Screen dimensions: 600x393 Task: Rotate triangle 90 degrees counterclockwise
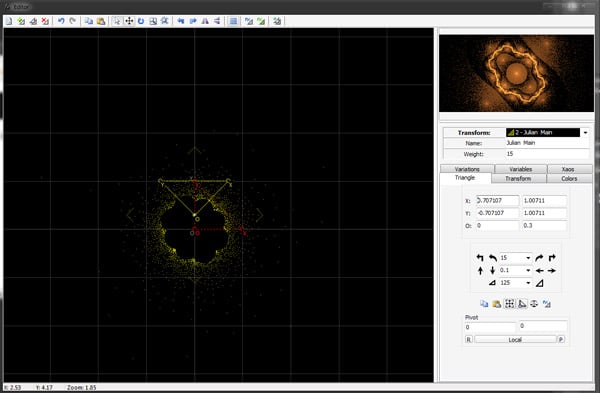[480, 258]
